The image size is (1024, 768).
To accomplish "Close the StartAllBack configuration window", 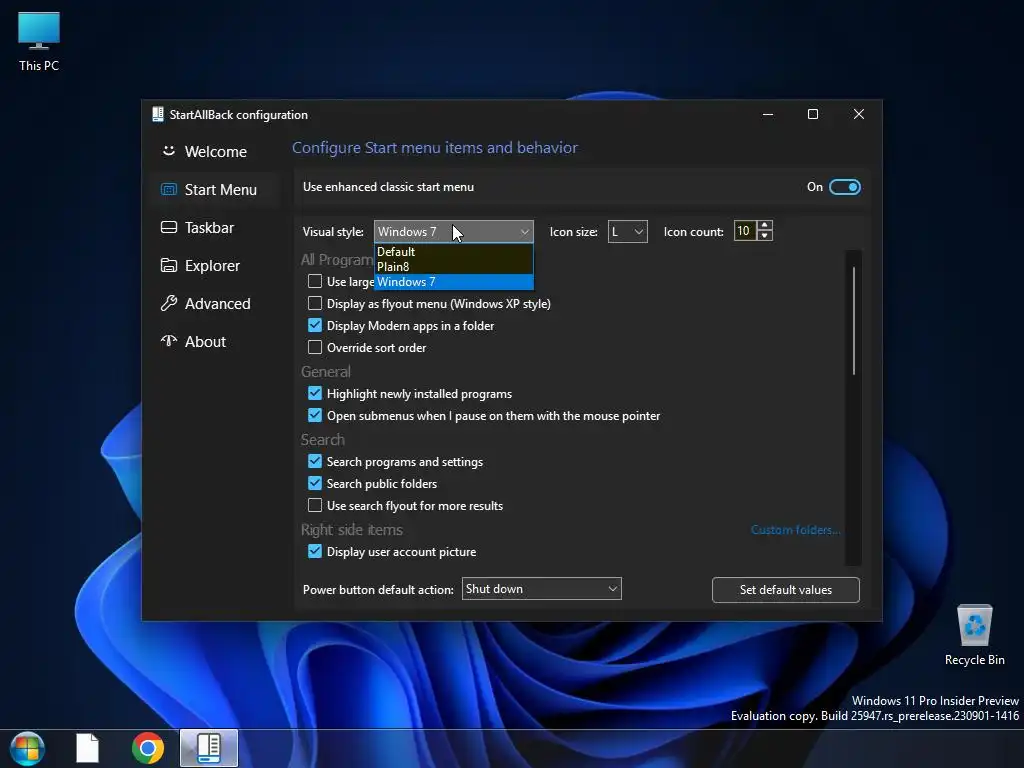I will [859, 114].
